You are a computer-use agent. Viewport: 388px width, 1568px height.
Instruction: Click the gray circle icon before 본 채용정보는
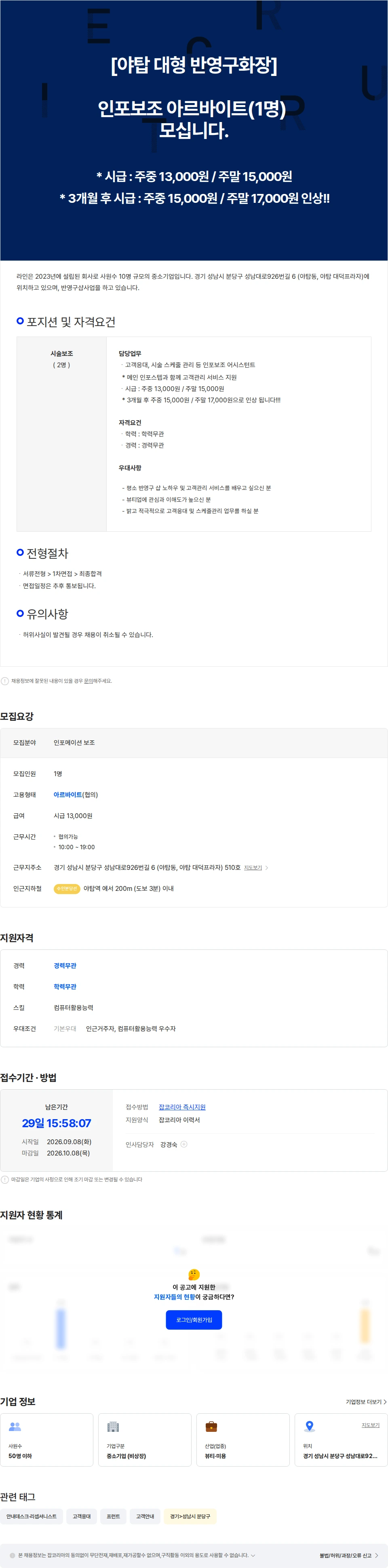[x=12, y=1555]
